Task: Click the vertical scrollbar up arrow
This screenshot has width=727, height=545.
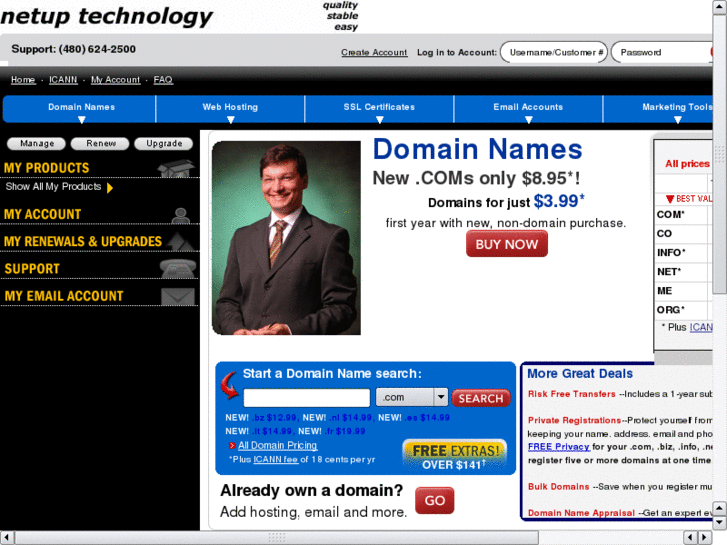Action: (x=720, y=7)
